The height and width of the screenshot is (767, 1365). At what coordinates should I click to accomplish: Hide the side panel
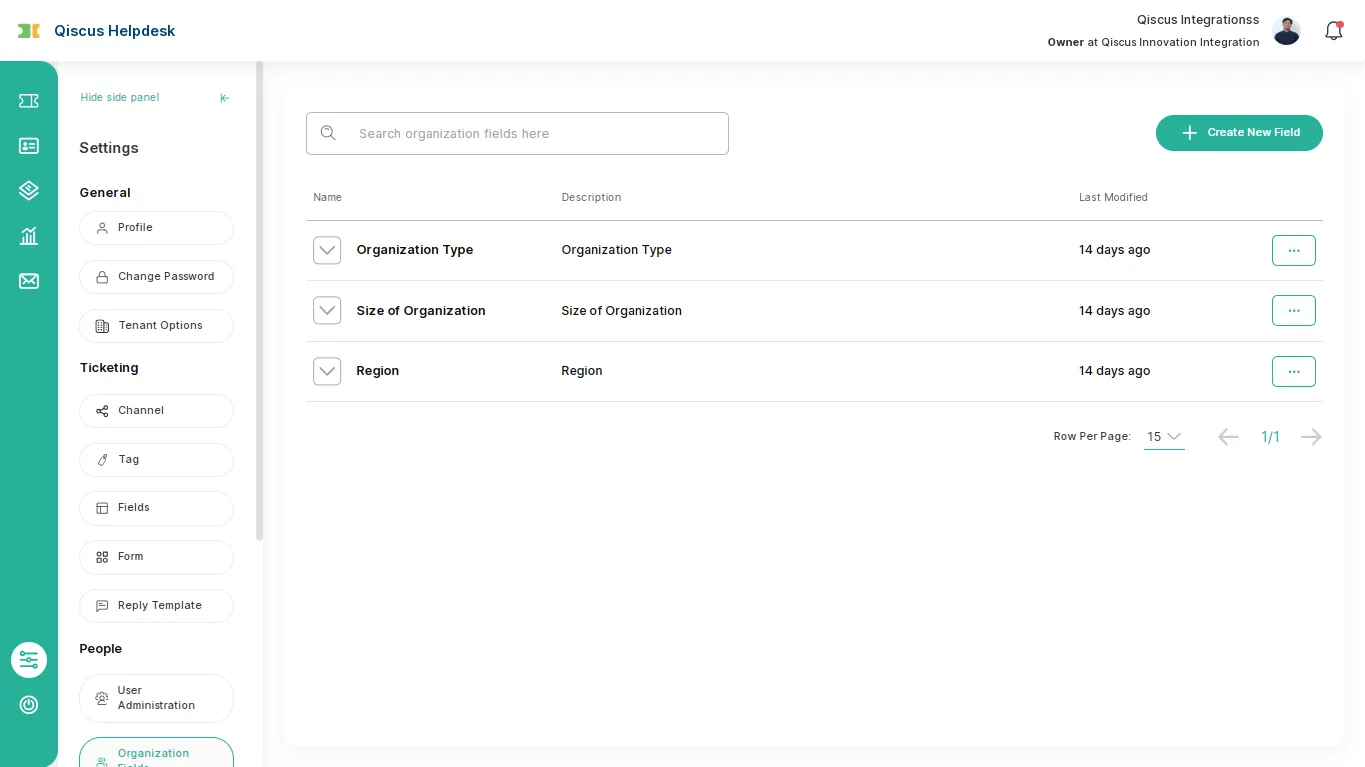tap(155, 98)
